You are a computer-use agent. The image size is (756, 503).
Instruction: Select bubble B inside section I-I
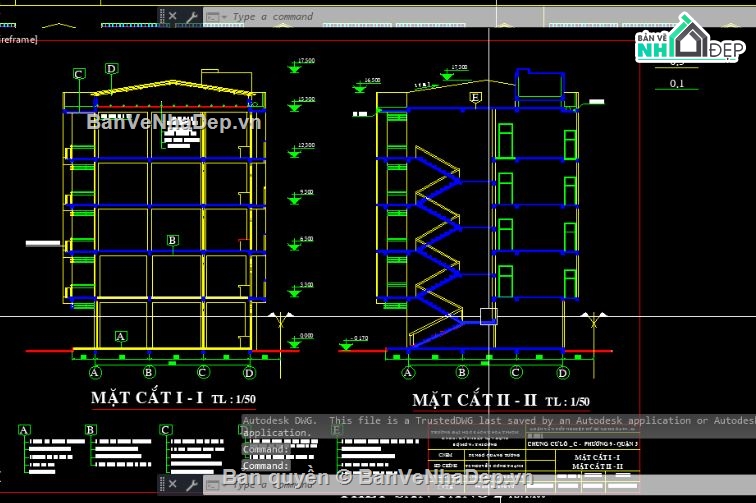pos(172,240)
